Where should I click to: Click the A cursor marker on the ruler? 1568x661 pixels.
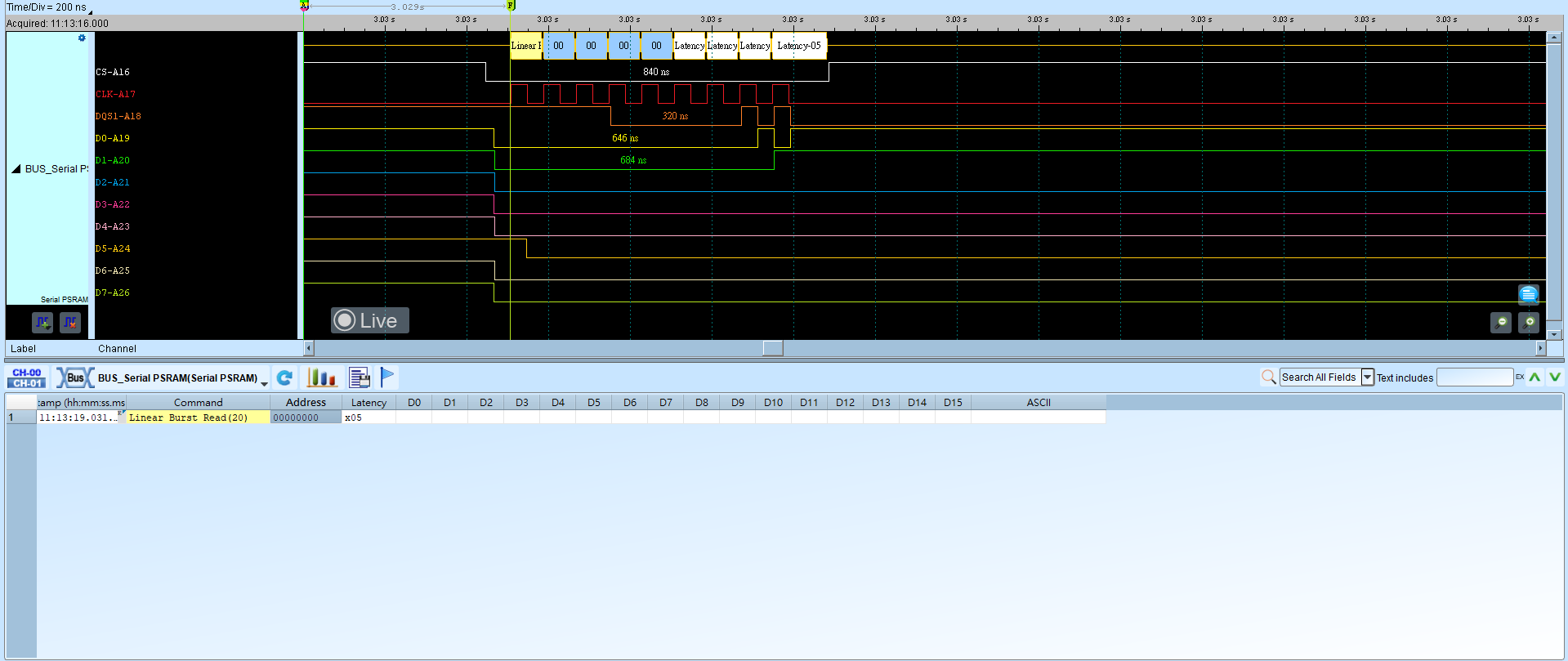coord(304,6)
